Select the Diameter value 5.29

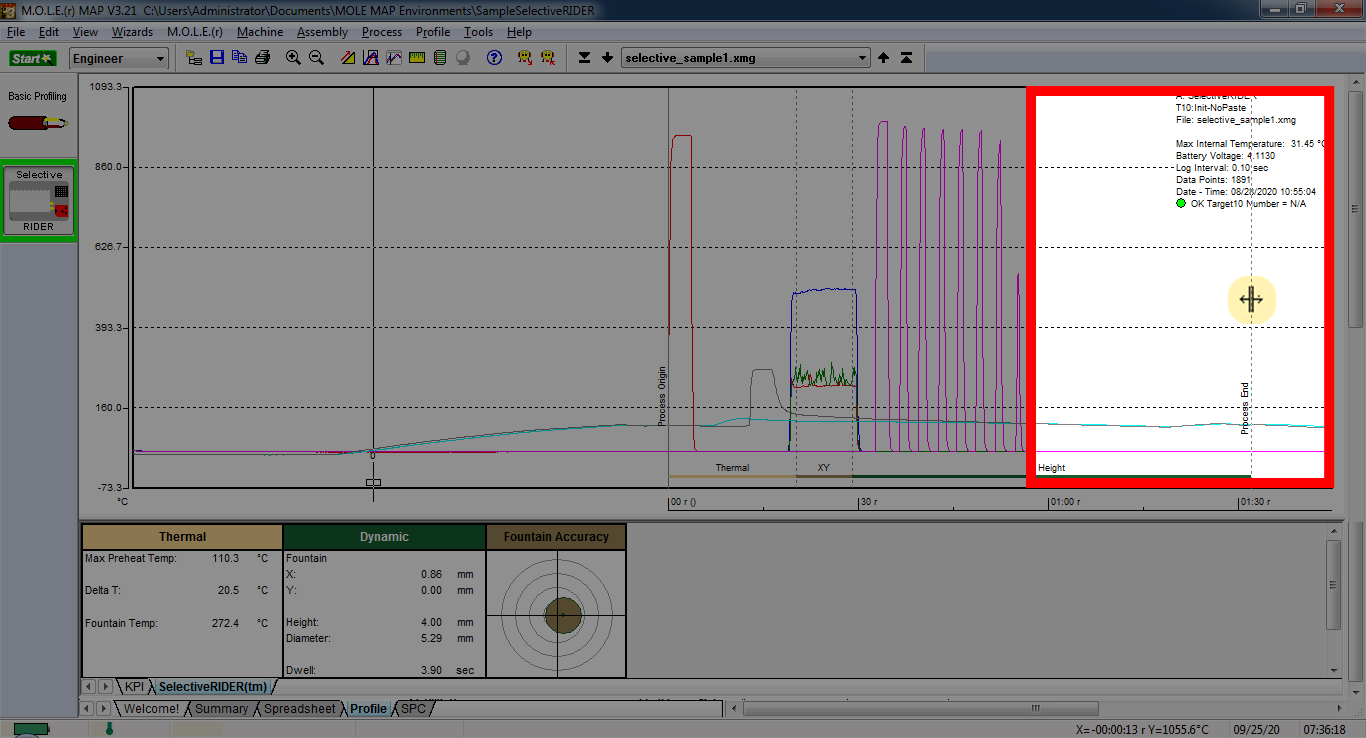point(433,638)
